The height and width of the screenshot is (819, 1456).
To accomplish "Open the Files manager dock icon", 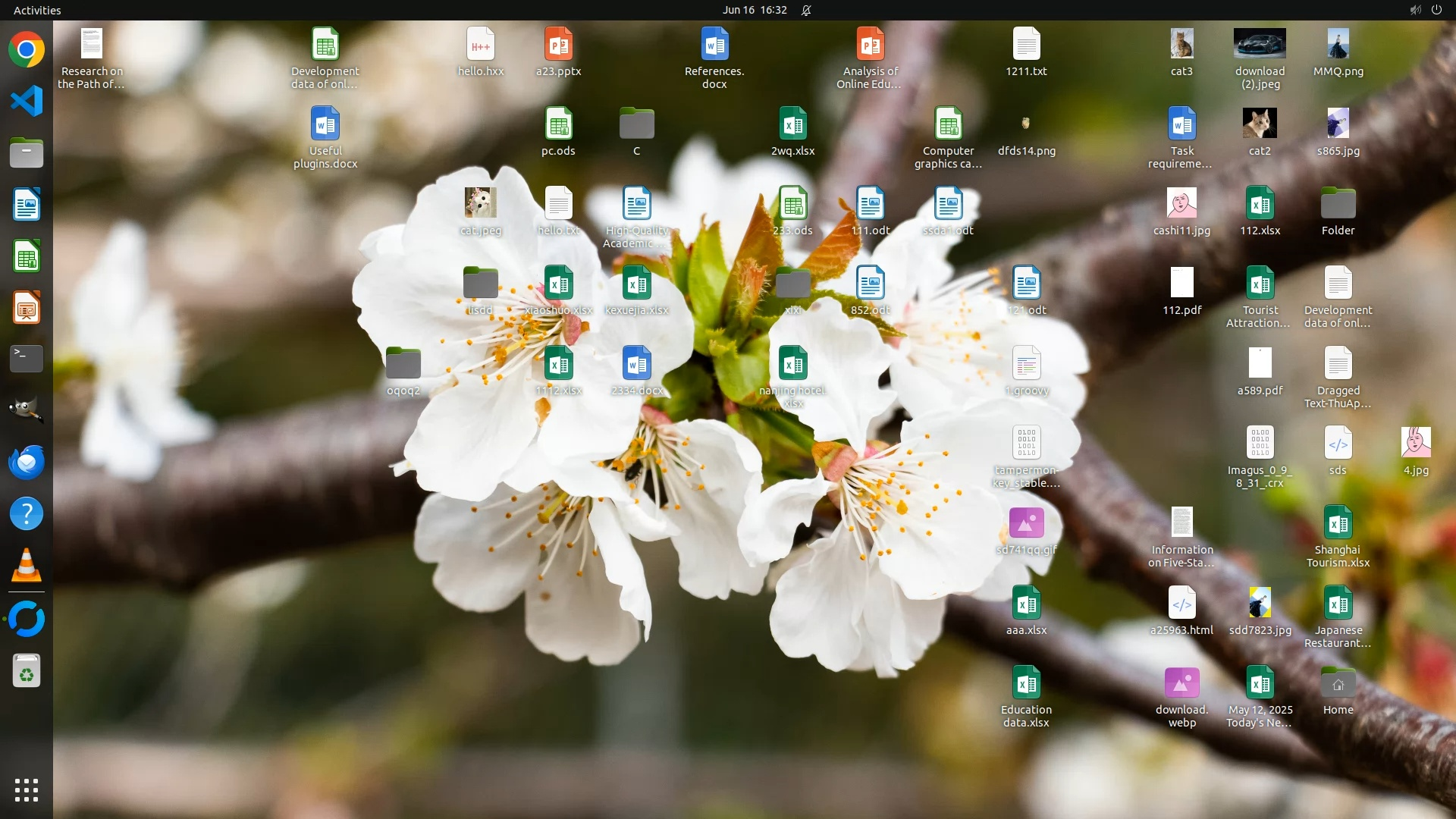I will (x=27, y=152).
